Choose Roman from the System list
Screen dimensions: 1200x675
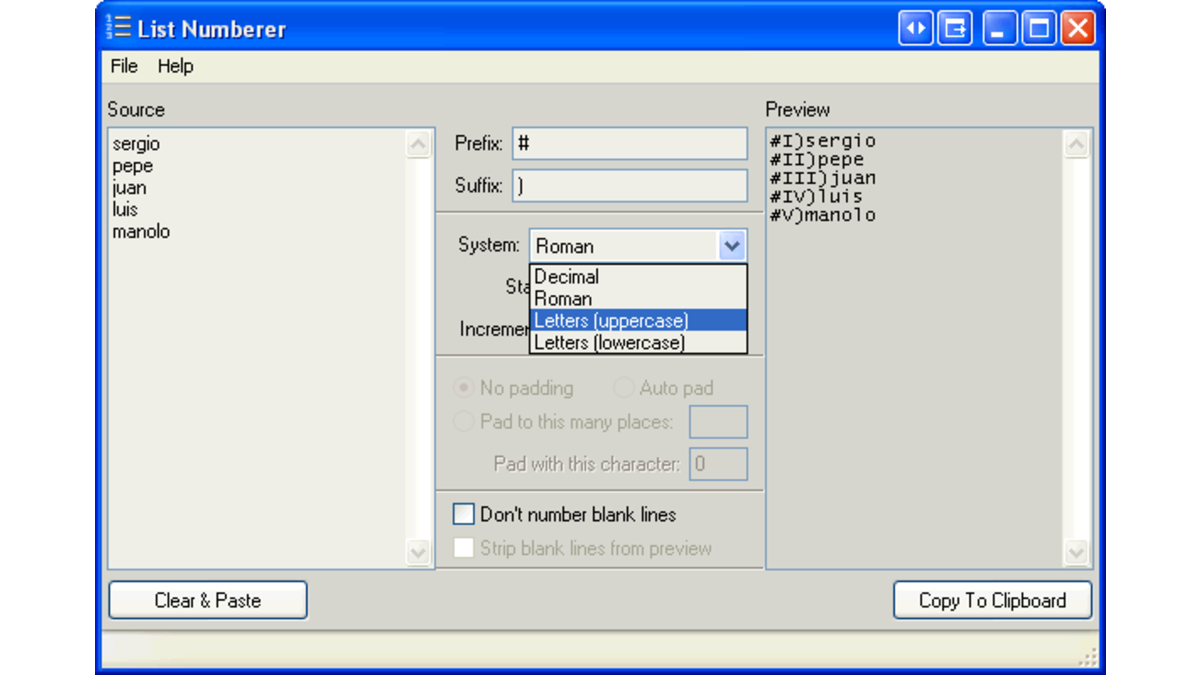tap(638, 299)
